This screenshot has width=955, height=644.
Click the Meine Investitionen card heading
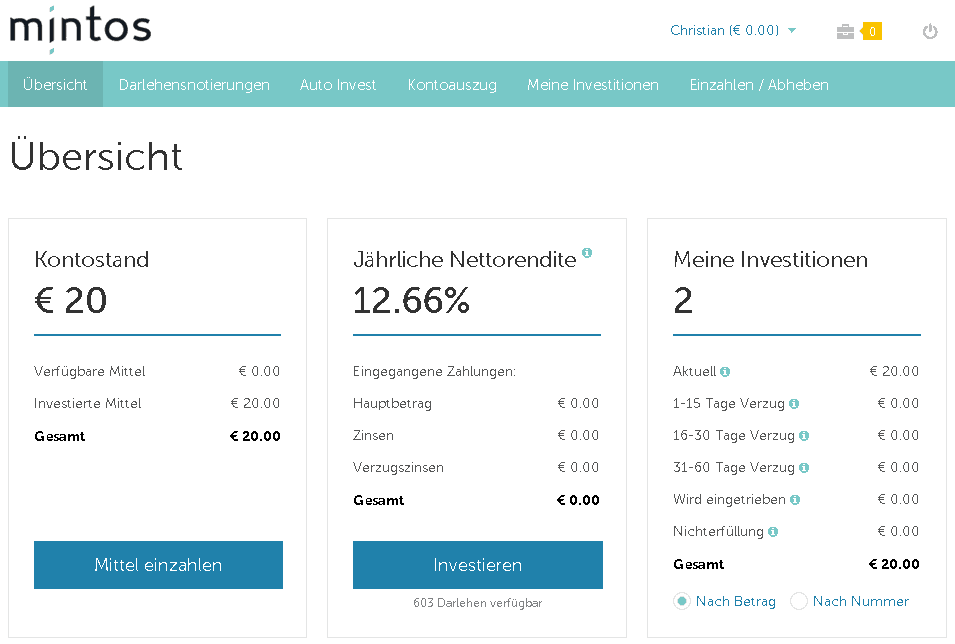770,260
